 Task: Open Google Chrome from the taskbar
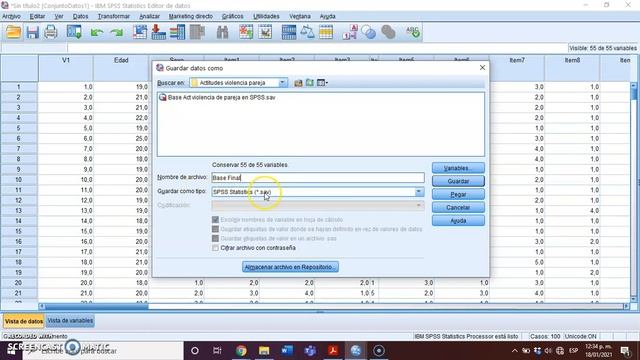click(241, 350)
